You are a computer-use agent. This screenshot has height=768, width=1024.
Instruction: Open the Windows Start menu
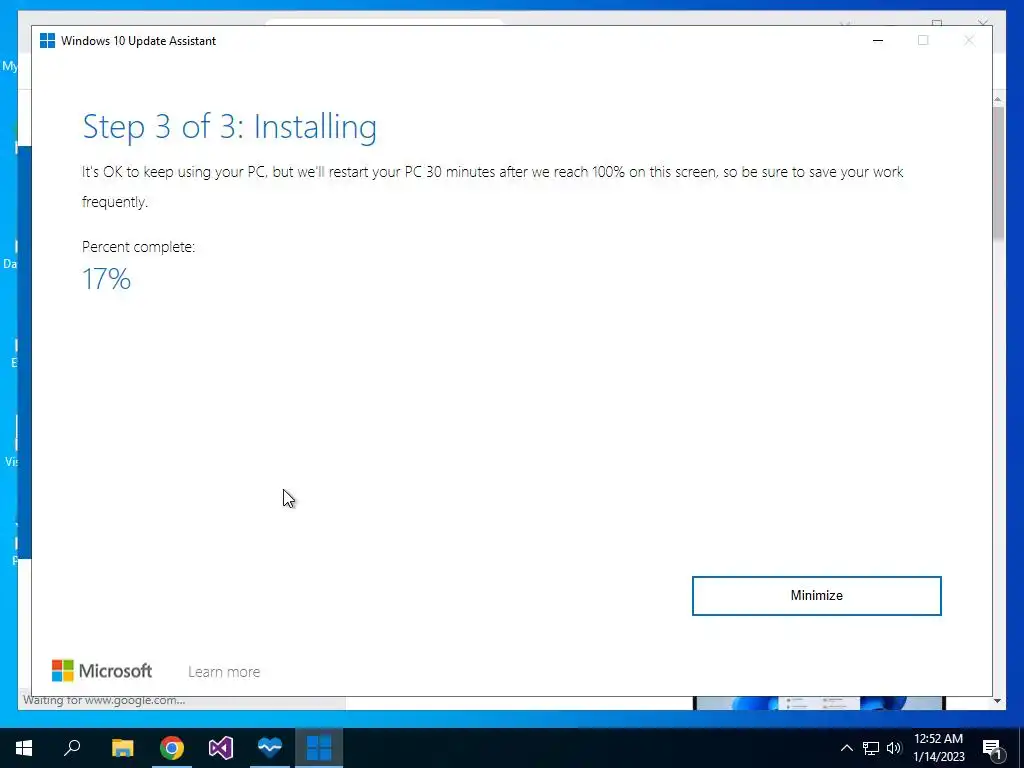tap(24, 748)
